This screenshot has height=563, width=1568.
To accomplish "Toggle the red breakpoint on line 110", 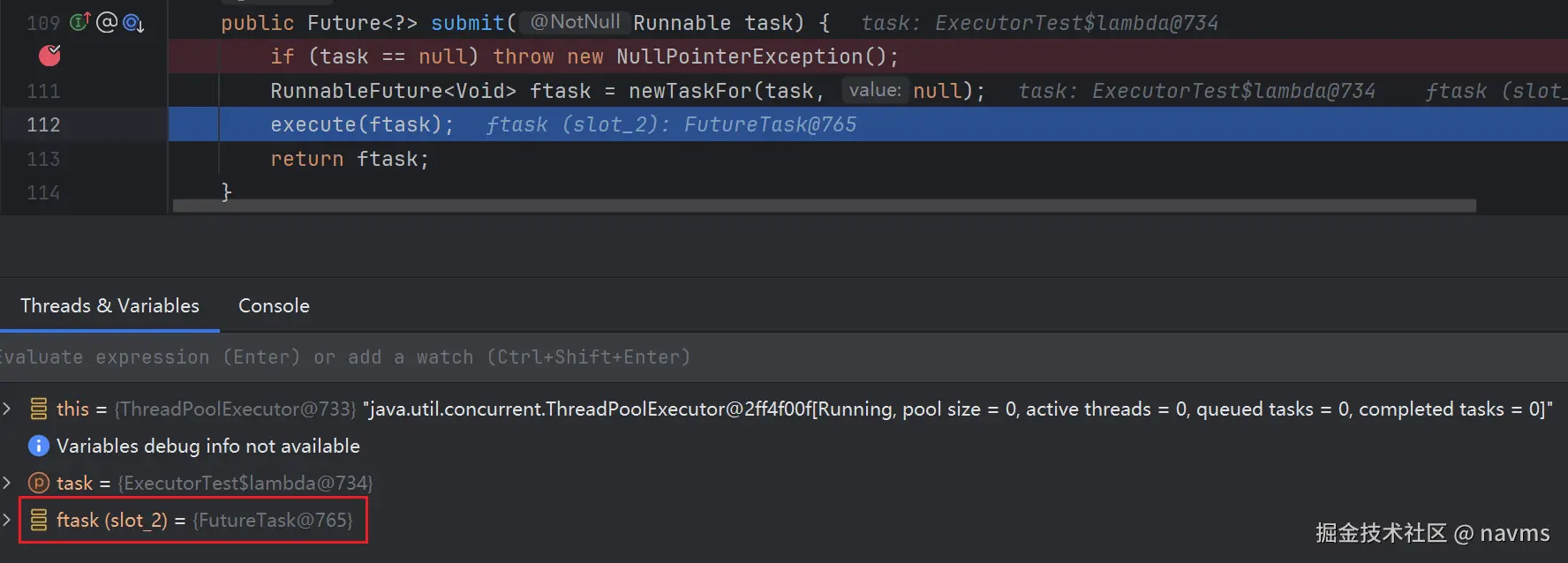I will 50,56.
